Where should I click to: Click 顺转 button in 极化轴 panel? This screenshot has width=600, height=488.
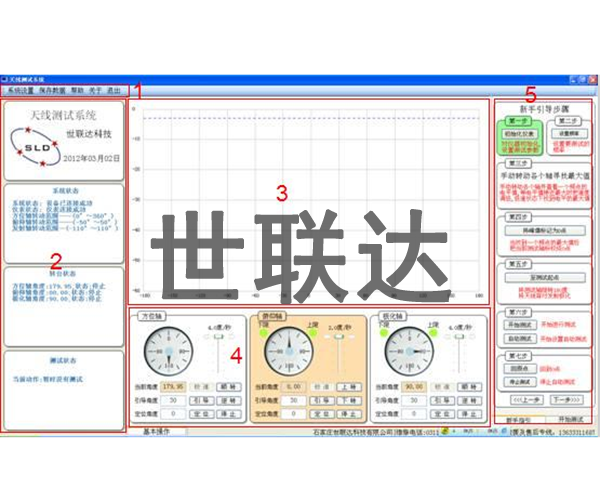(469, 387)
